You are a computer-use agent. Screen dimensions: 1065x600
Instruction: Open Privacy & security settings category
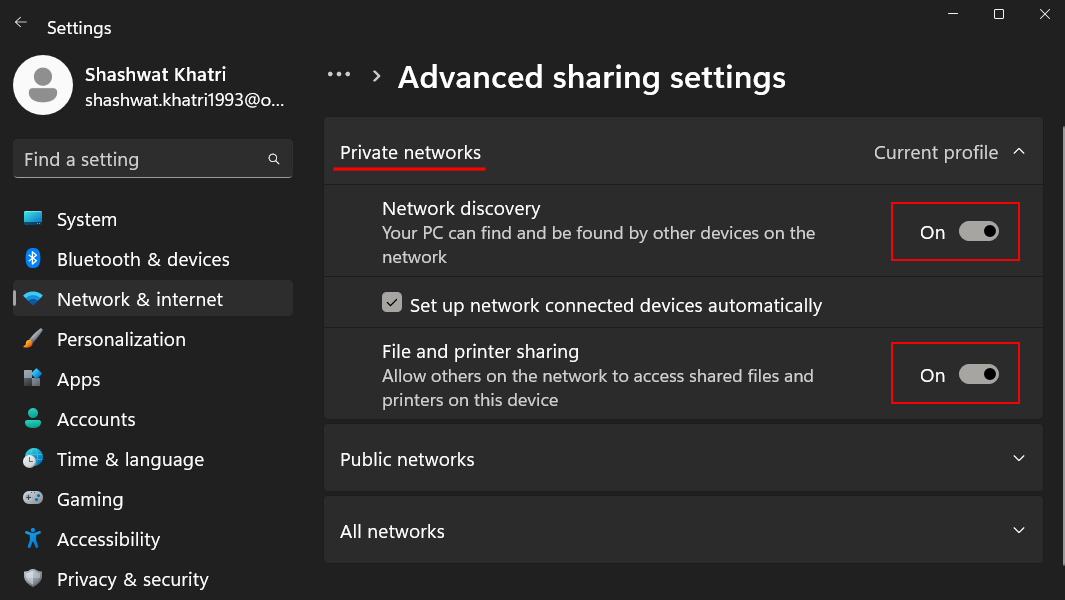tap(132, 579)
